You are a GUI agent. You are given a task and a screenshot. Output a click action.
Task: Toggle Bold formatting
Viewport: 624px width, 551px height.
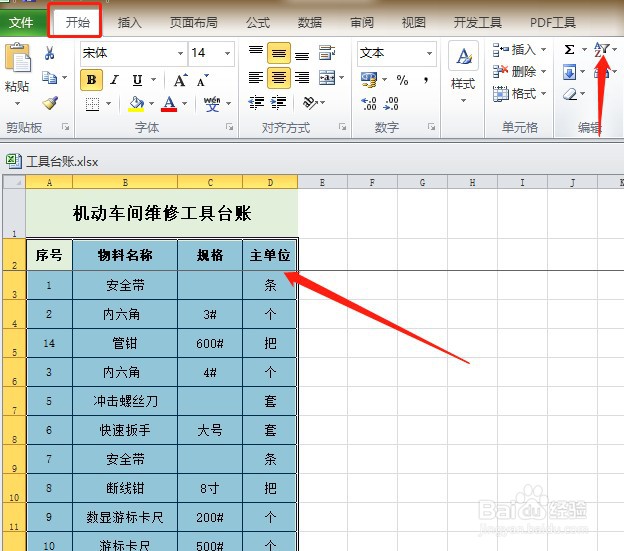pyautogui.click(x=92, y=80)
